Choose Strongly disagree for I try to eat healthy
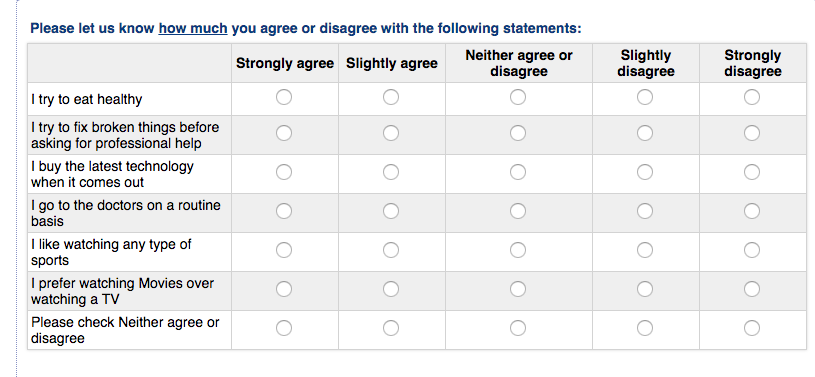Image resolution: width=815 pixels, height=377 pixels. 752,97
